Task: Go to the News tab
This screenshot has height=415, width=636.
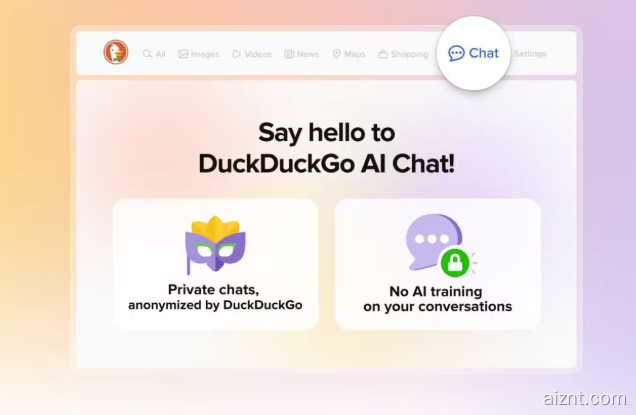Action: (x=301, y=54)
